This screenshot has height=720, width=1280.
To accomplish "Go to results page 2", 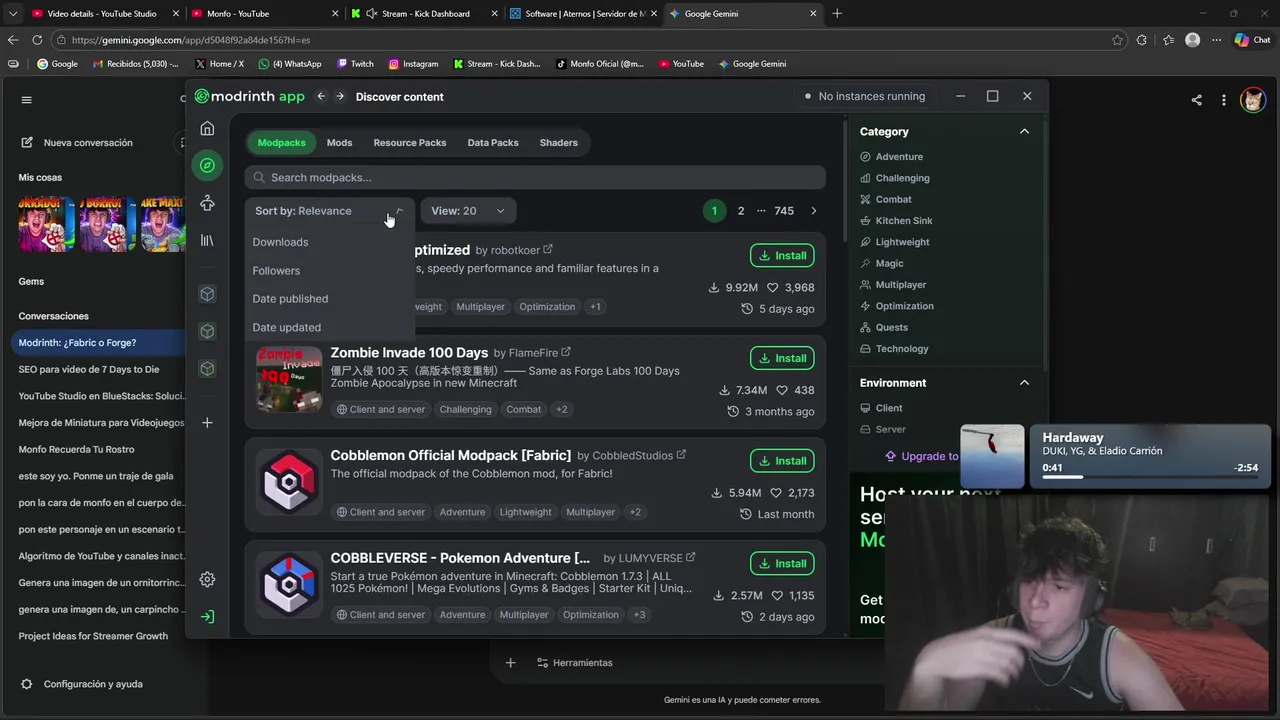I will [x=741, y=211].
